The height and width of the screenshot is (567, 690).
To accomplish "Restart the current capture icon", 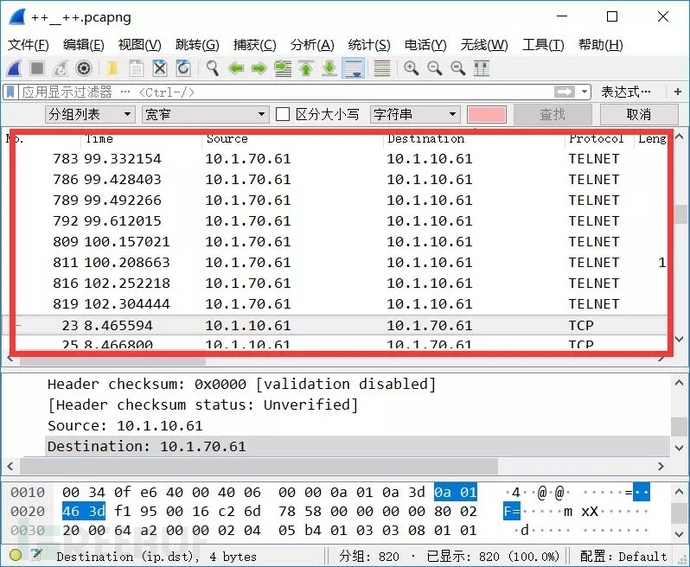I will pyautogui.click(x=60, y=69).
